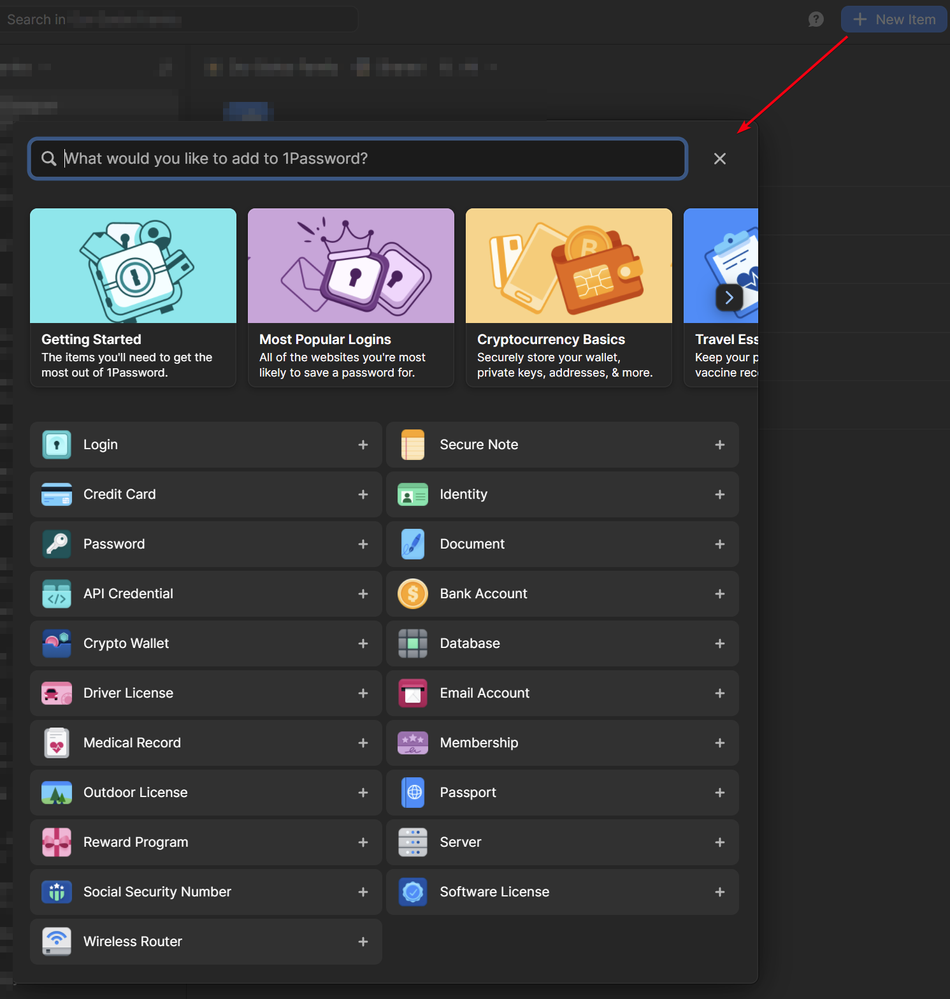Select the Credit Card icon
Screen dimensions: 950x999
coord(57,494)
